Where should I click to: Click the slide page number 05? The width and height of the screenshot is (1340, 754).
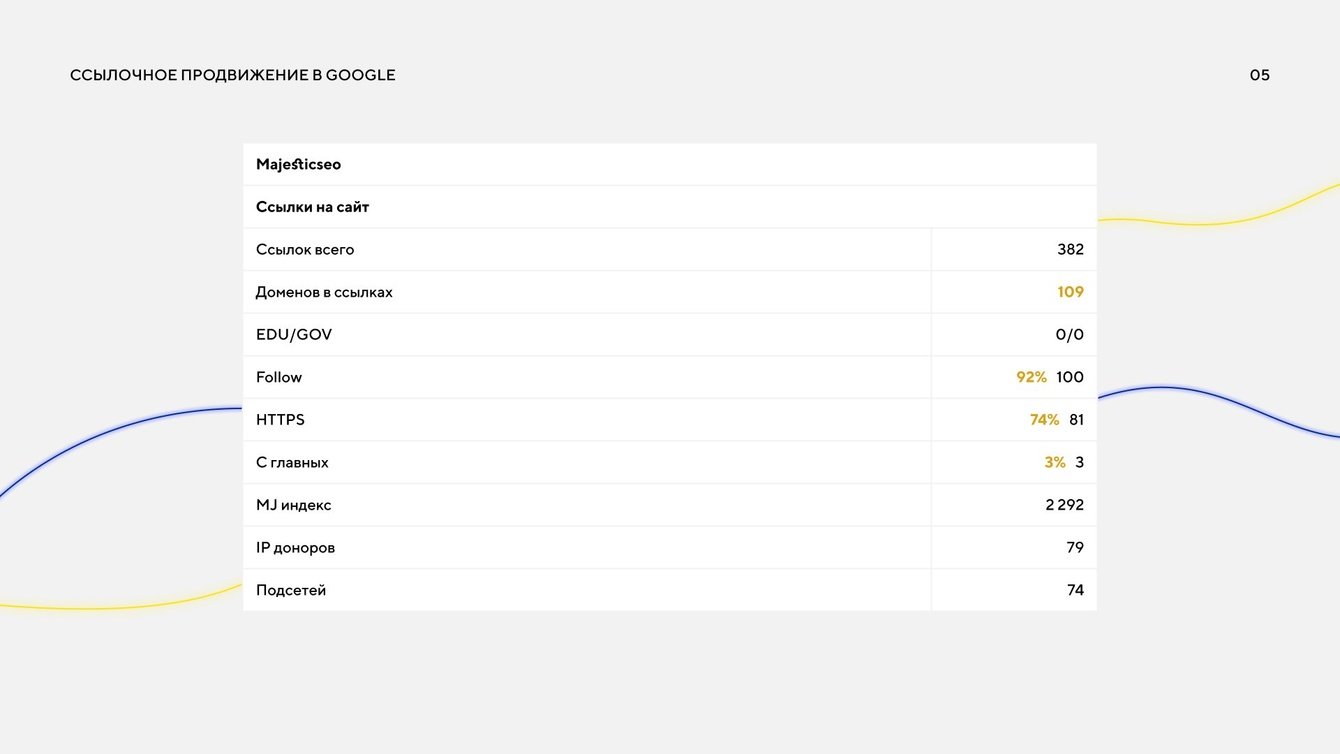tap(1259, 75)
